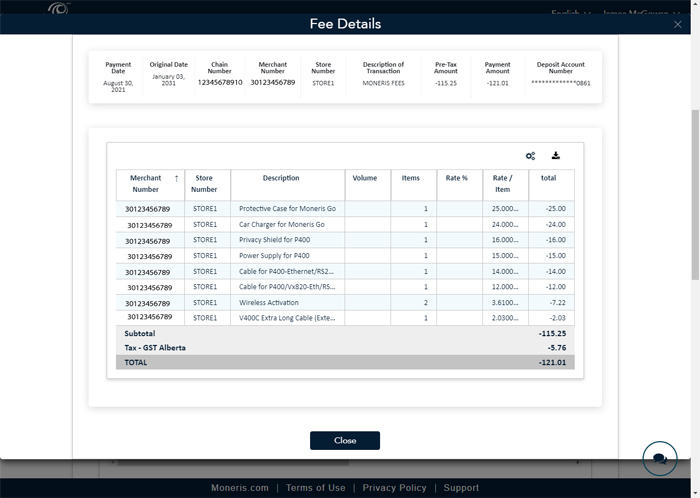
Task: Click Pre-Tax Amount -115.25 summary value
Action: [446, 83]
